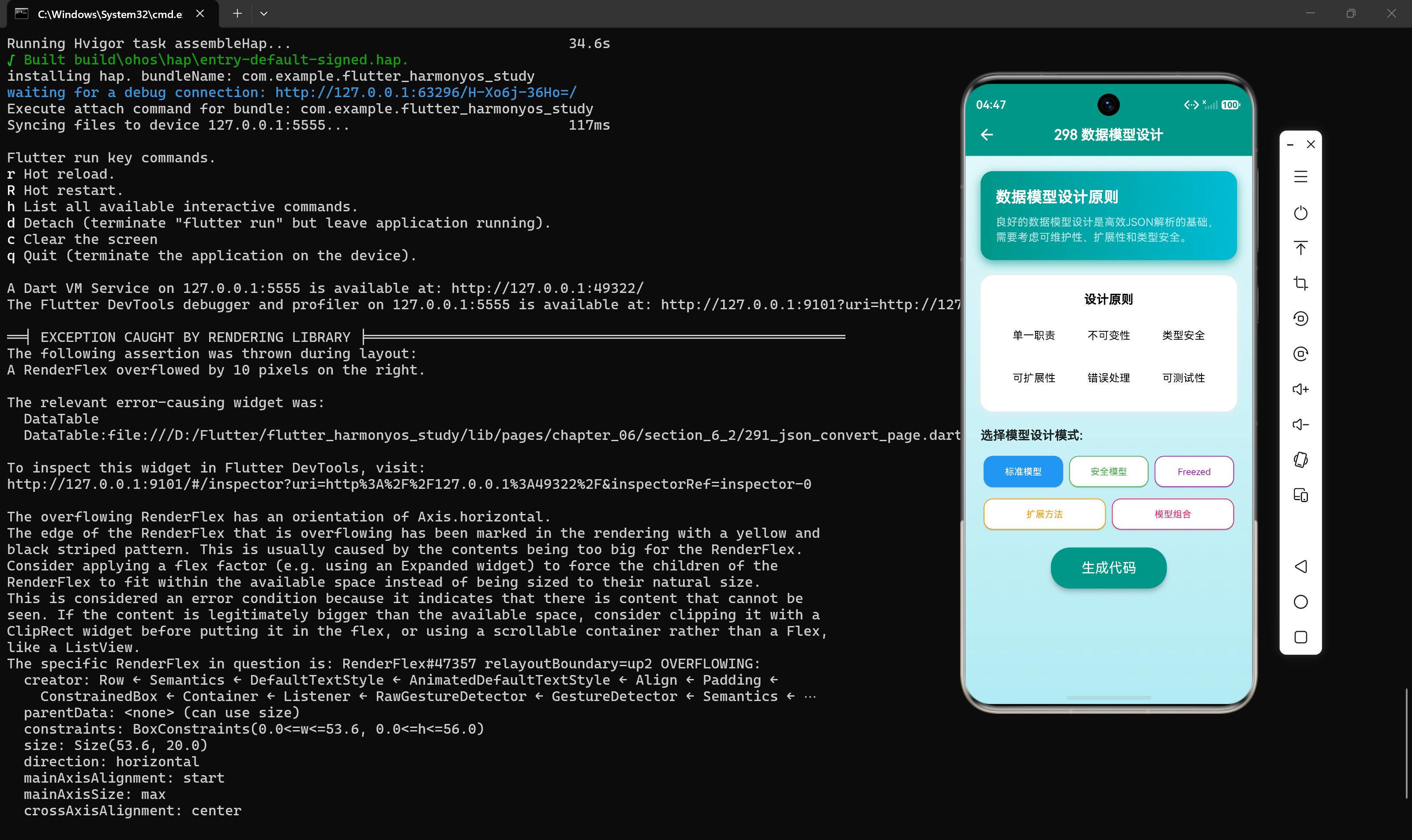The image size is (1412, 840).
Task: Tap the 可扩展性 principle item
Action: click(1034, 378)
